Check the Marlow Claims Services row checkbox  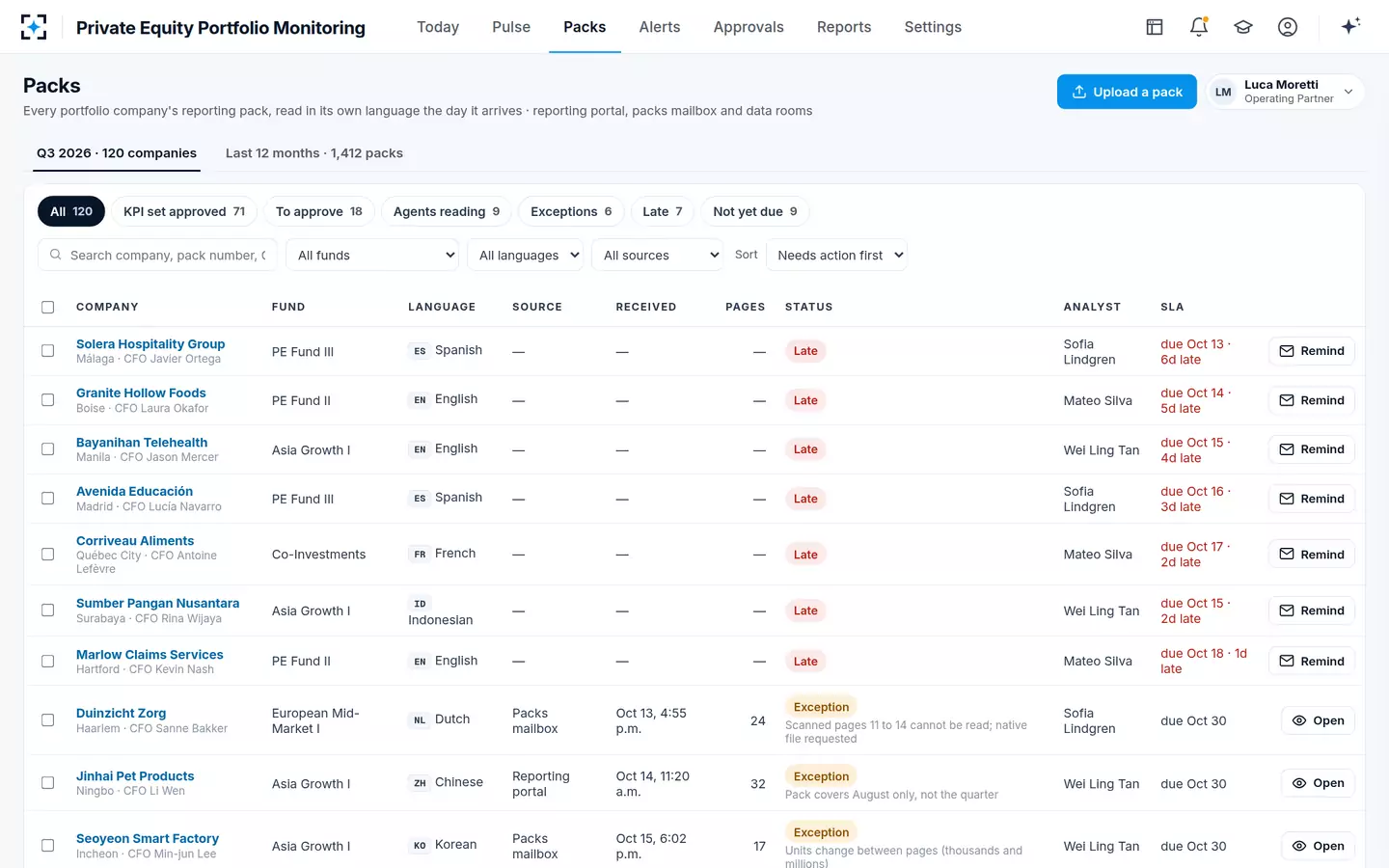(x=47, y=662)
